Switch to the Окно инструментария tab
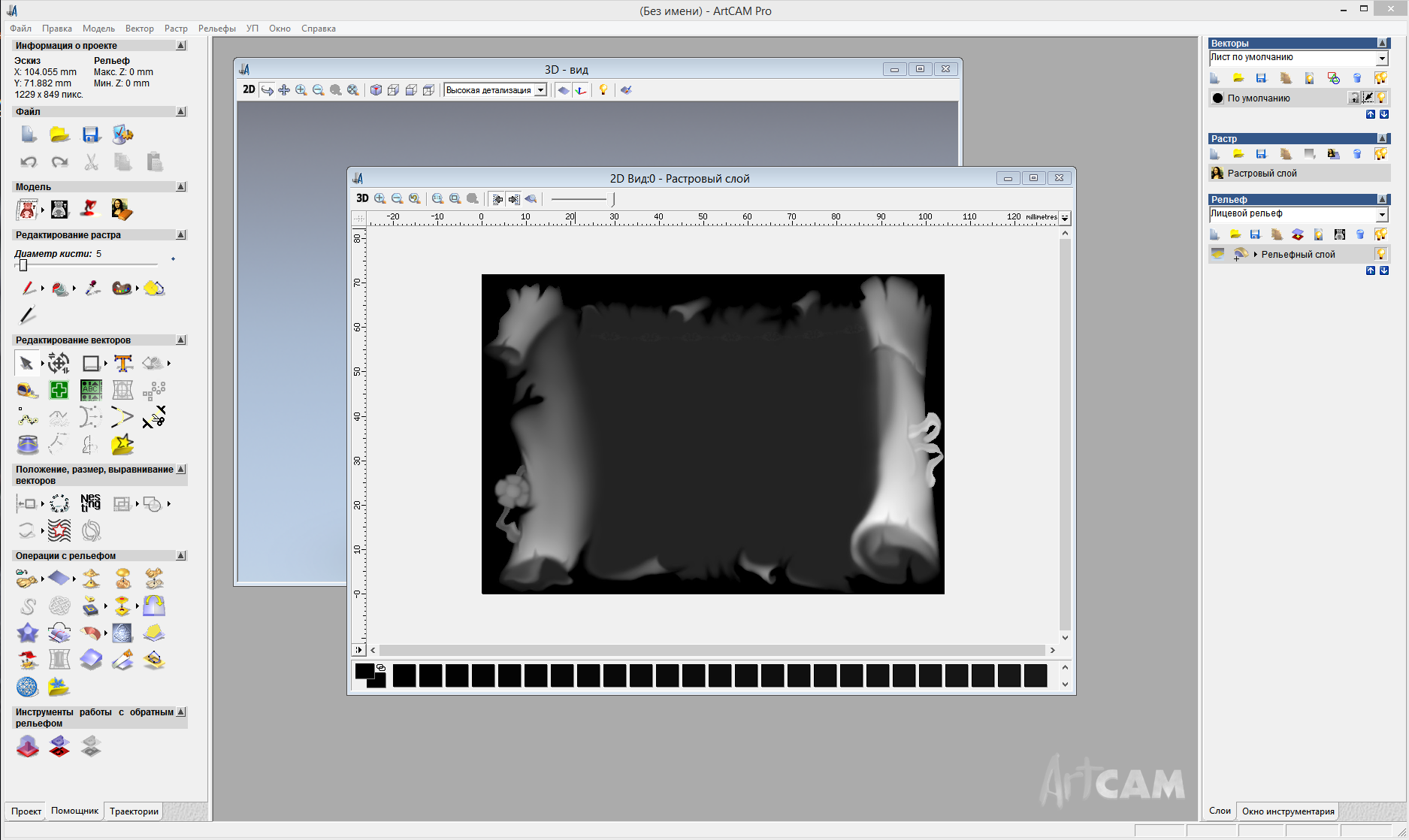 [x=1288, y=811]
